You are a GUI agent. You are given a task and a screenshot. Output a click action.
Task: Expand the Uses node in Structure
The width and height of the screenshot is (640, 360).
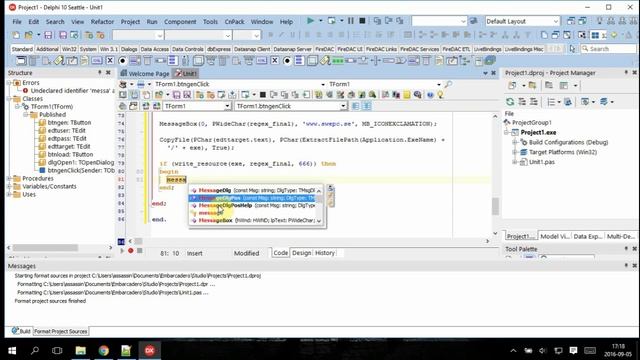[9, 194]
